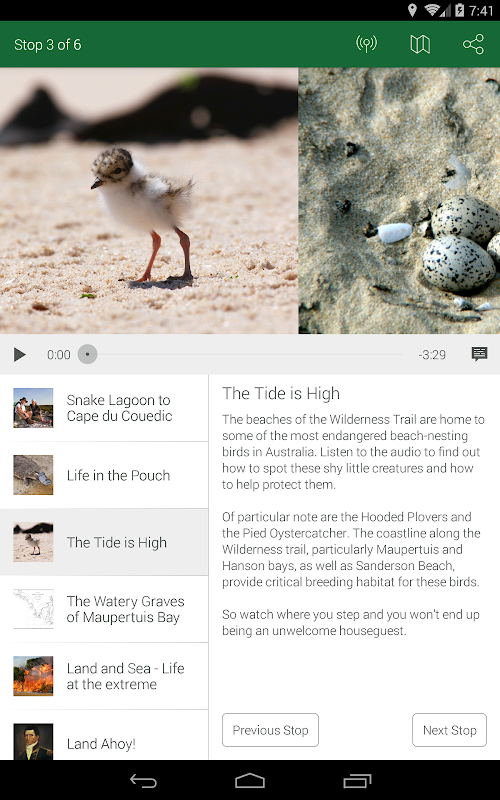This screenshot has height=800, width=500.
Task: Open the audio transcript icon
Action: [x=479, y=354]
